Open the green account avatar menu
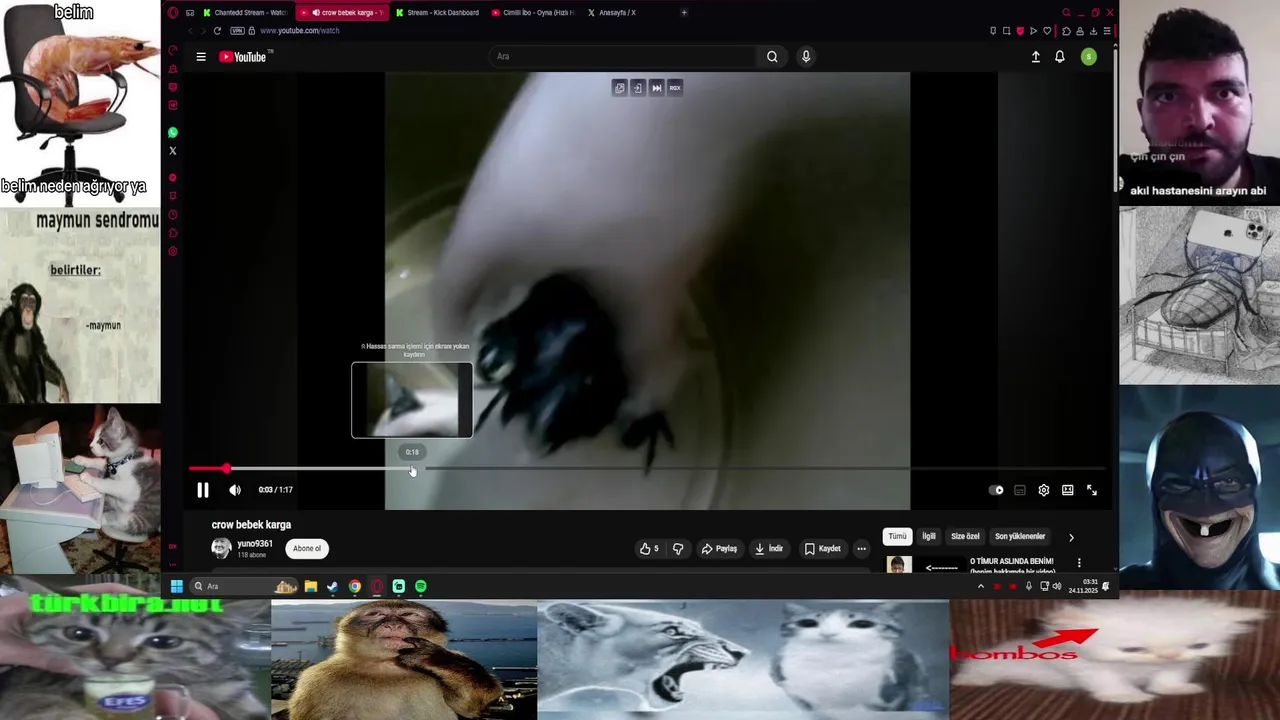 pos(1089,57)
